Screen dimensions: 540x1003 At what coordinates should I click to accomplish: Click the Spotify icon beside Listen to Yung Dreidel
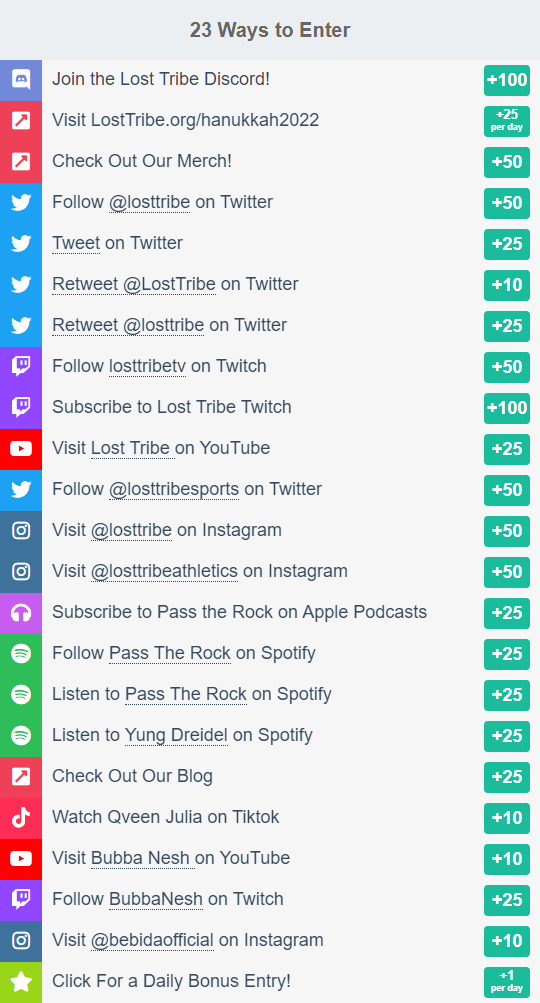(21, 735)
